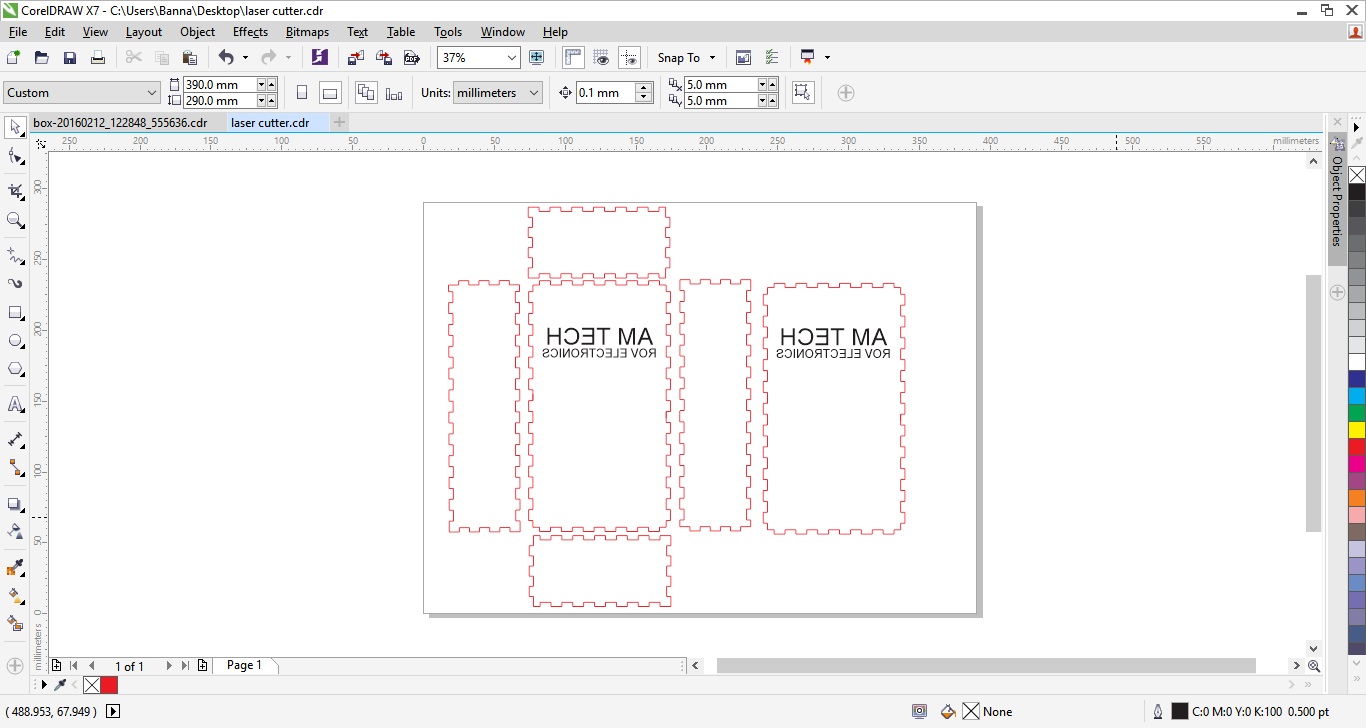Open the Effects menu
This screenshot has width=1366, height=728.
pos(250,32)
